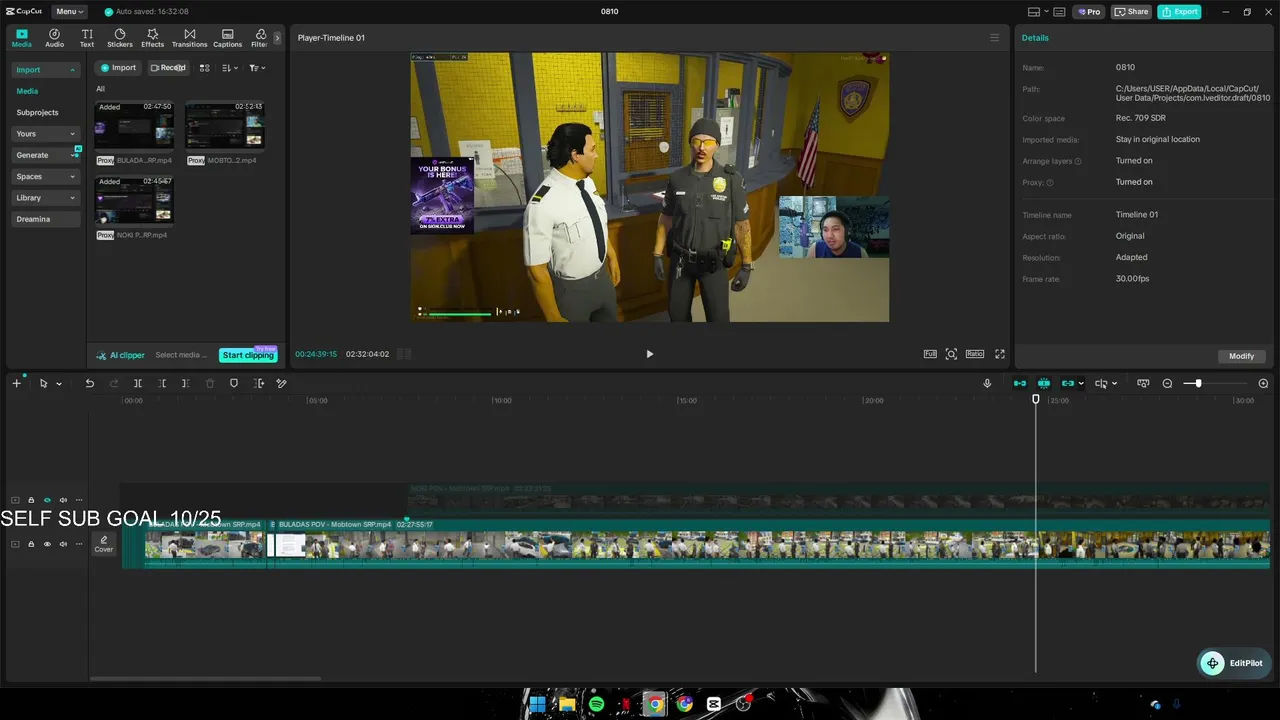This screenshot has height=720, width=1280.
Task: Select the BULADA...RP.mp4 media thumbnail
Action: point(134,125)
